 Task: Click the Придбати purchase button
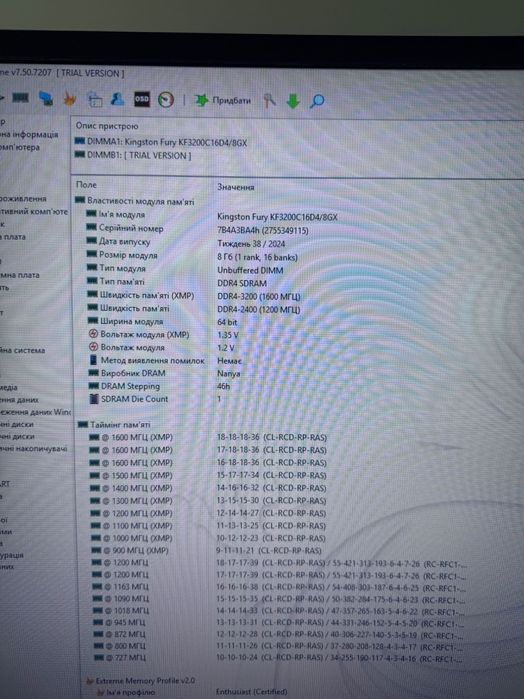[x=223, y=100]
